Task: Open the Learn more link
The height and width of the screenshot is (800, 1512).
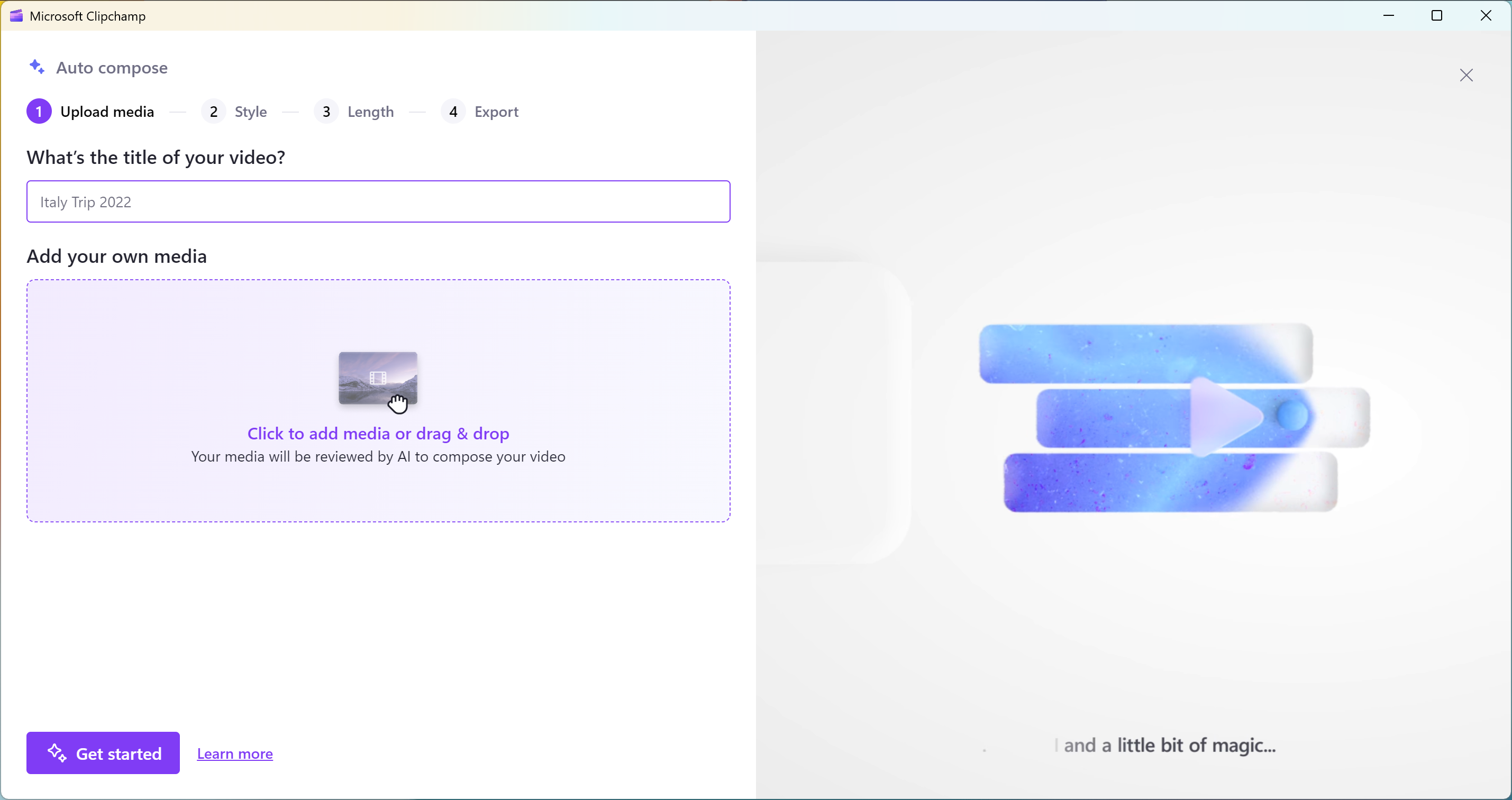Action: click(x=235, y=753)
